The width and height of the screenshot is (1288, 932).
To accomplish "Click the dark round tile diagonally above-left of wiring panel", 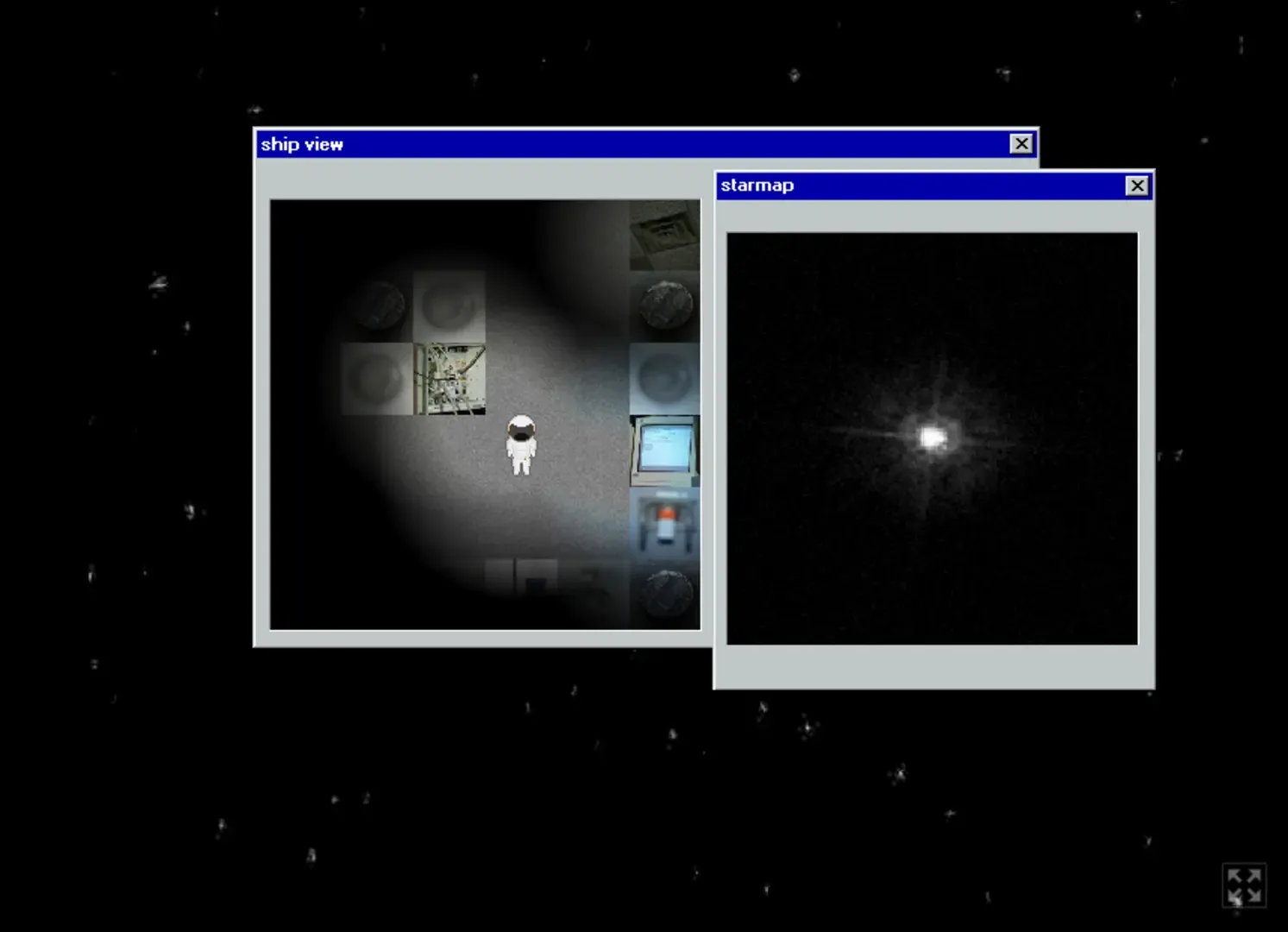I will (x=377, y=306).
